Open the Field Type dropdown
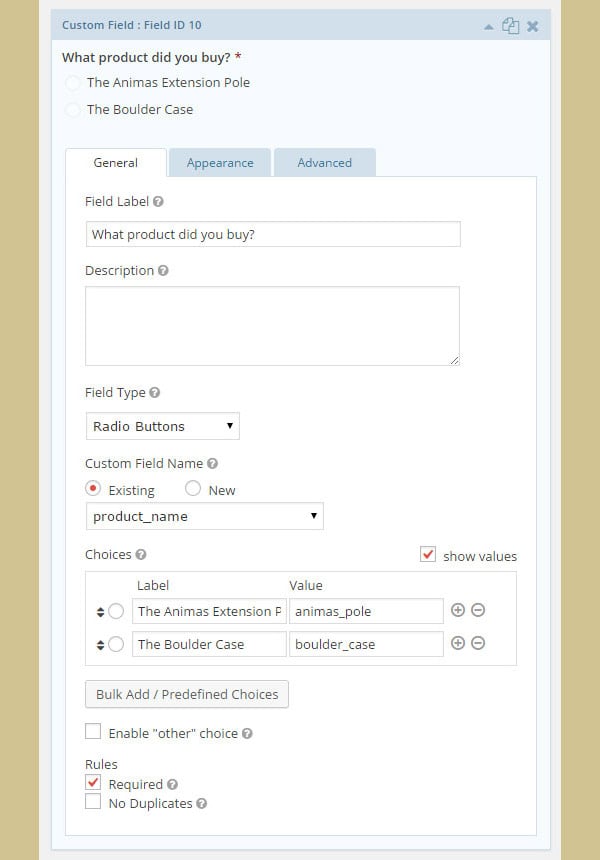Viewport: 600px width, 860px height. (x=162, y=425)
